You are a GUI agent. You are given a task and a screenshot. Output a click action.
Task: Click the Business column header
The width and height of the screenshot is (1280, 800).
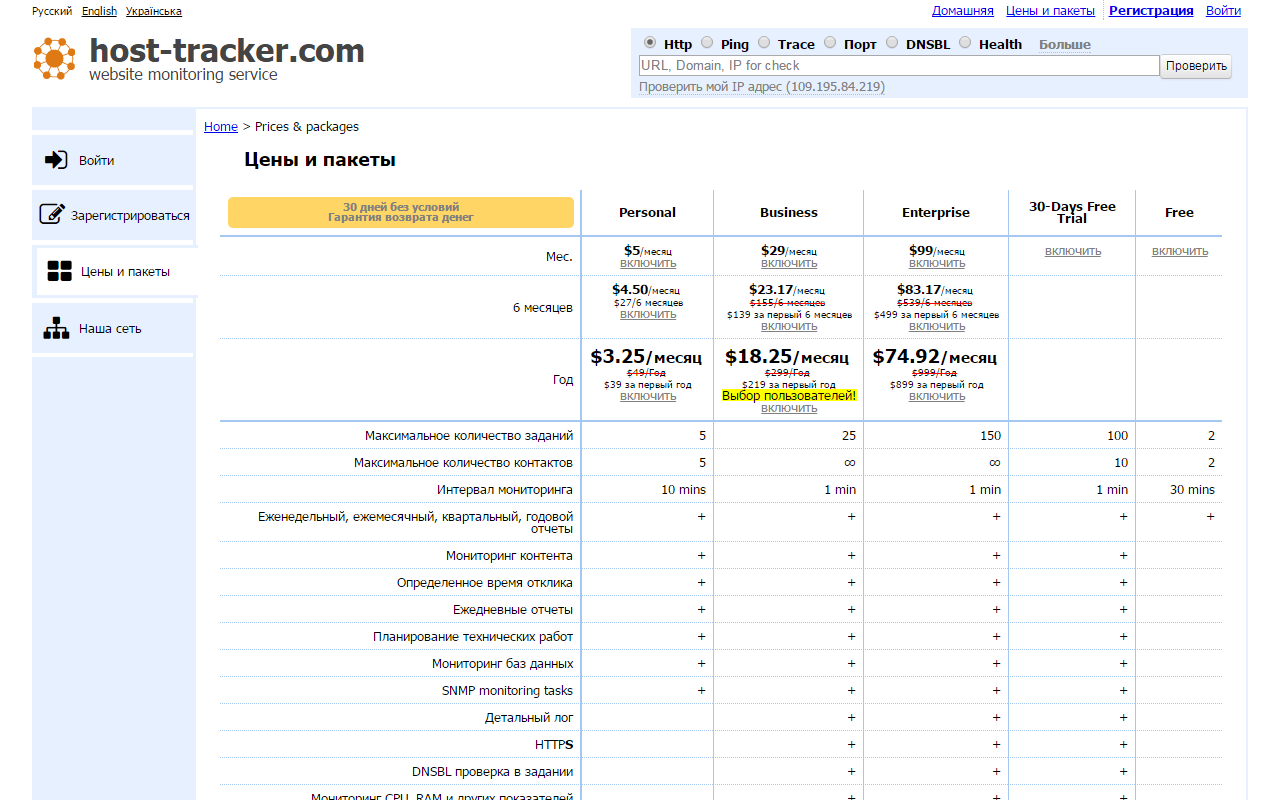(789, 212)
